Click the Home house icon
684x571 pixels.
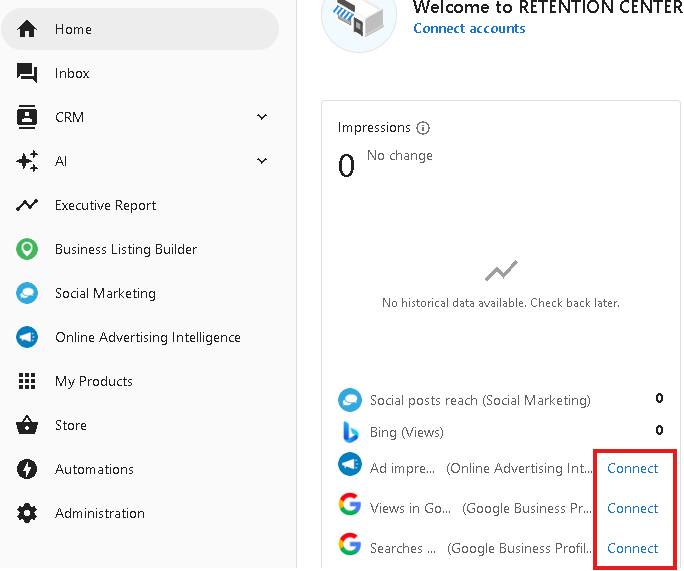tap(27, 29)
